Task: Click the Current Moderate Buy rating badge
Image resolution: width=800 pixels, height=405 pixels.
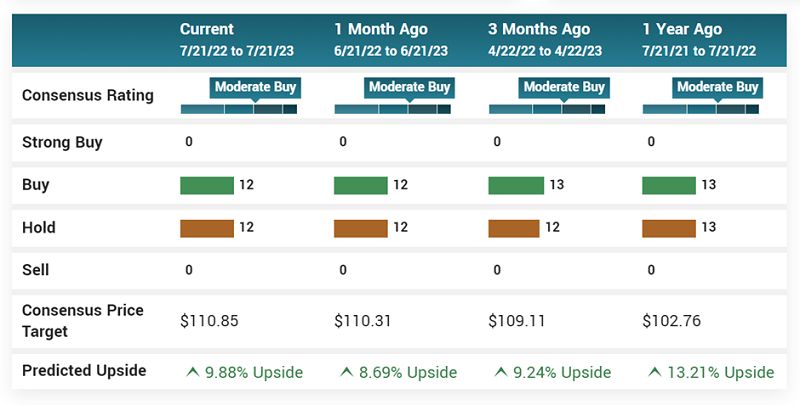Action: click(x=255, y=88)
